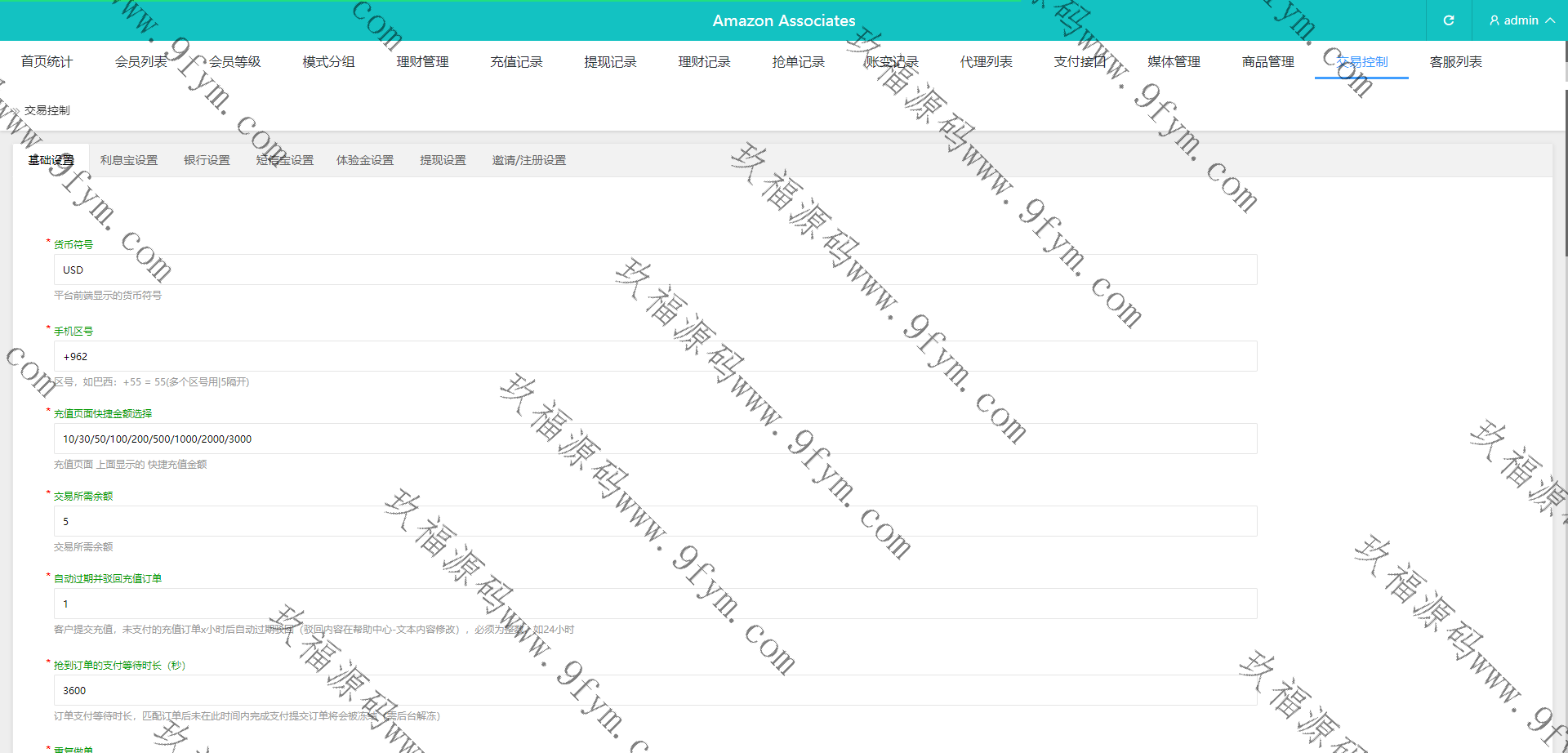Switch to the 利息宝设置 tab
The width and height of the screenshot is (1568, 753).
(x=129, y=161)
